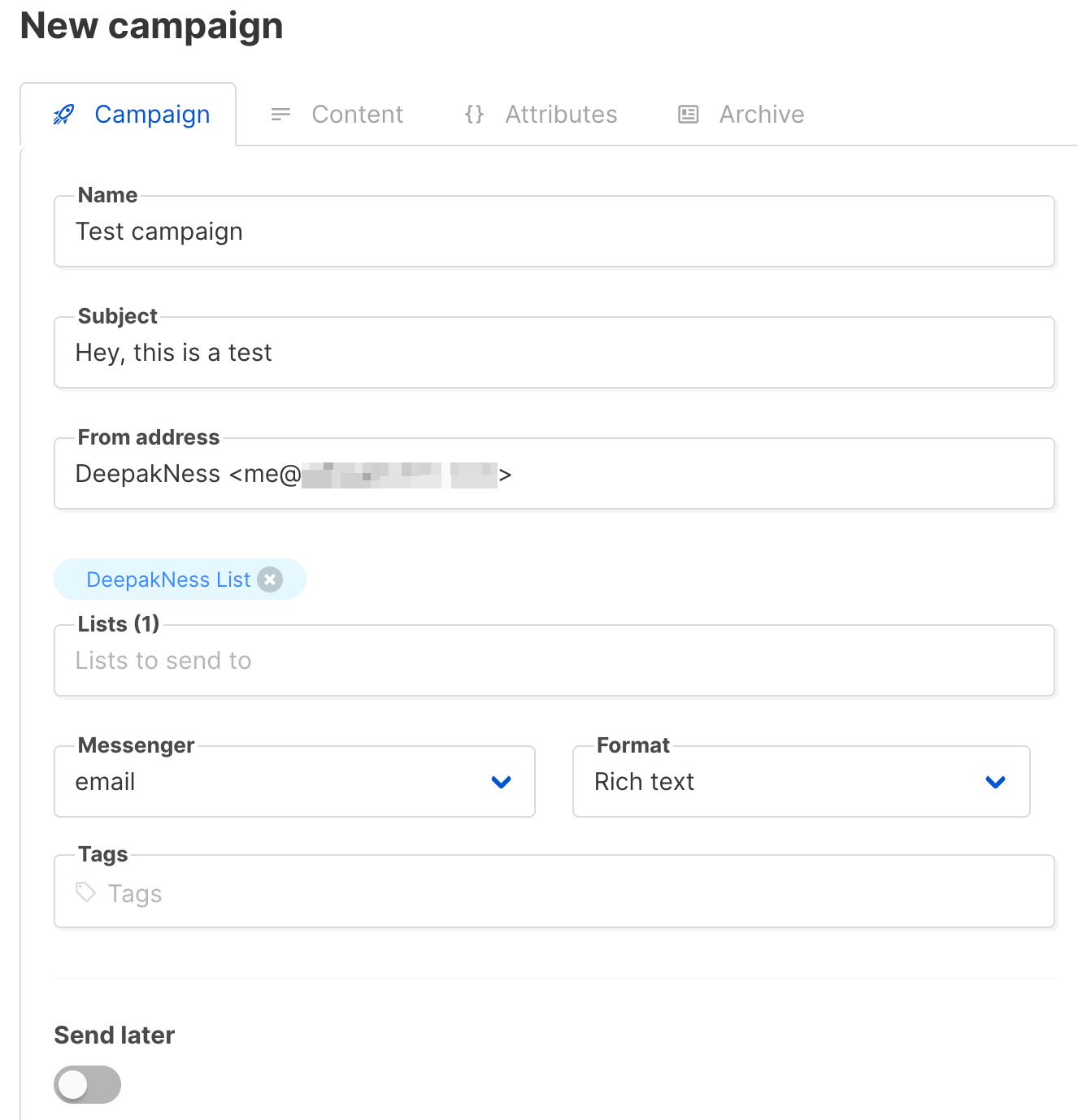Remove DeepakNess List via its x icon
The width and height of the screenshot is (1078, 1120).
click(269, 579)
